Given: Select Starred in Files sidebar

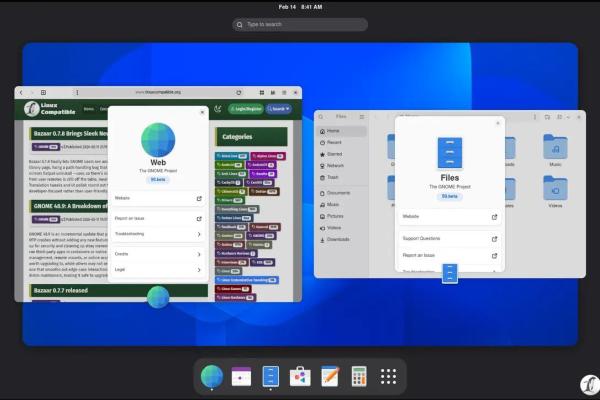Looking at the screenshot, I should point(342,154).
